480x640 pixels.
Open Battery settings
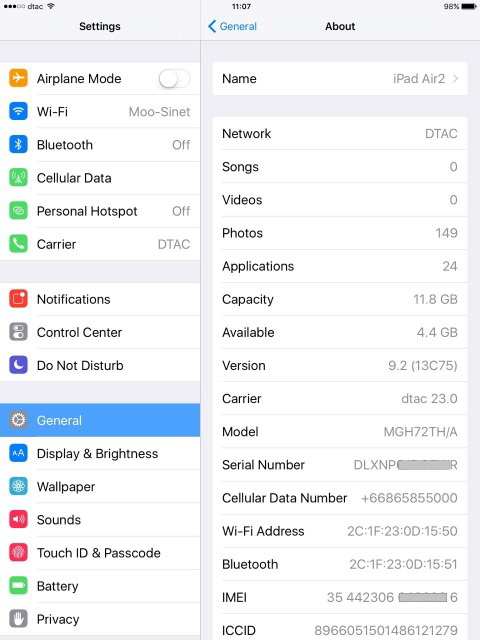100,586
